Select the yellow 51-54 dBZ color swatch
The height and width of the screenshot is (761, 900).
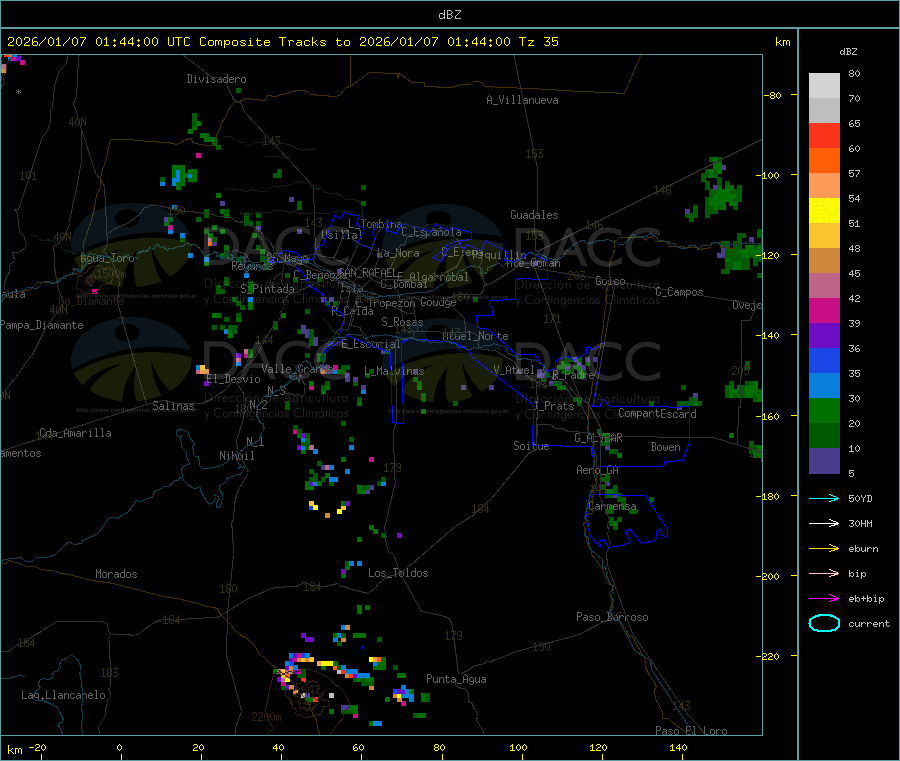pos(824,211)
